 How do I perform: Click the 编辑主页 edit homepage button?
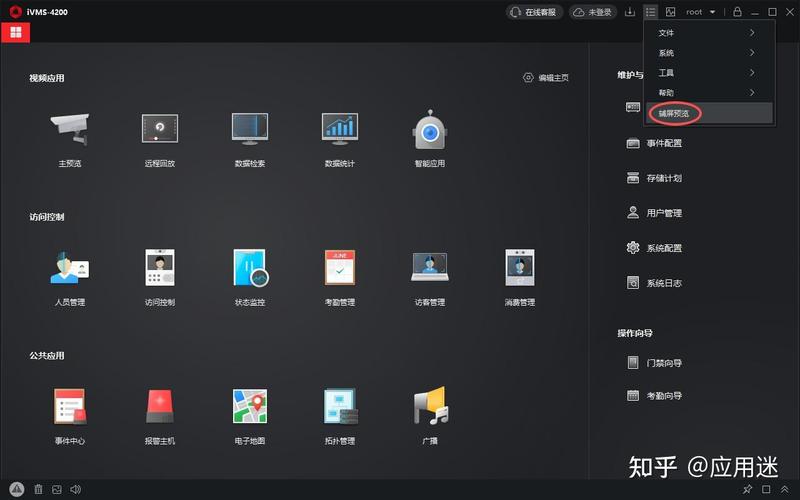(x=546, y=78)
